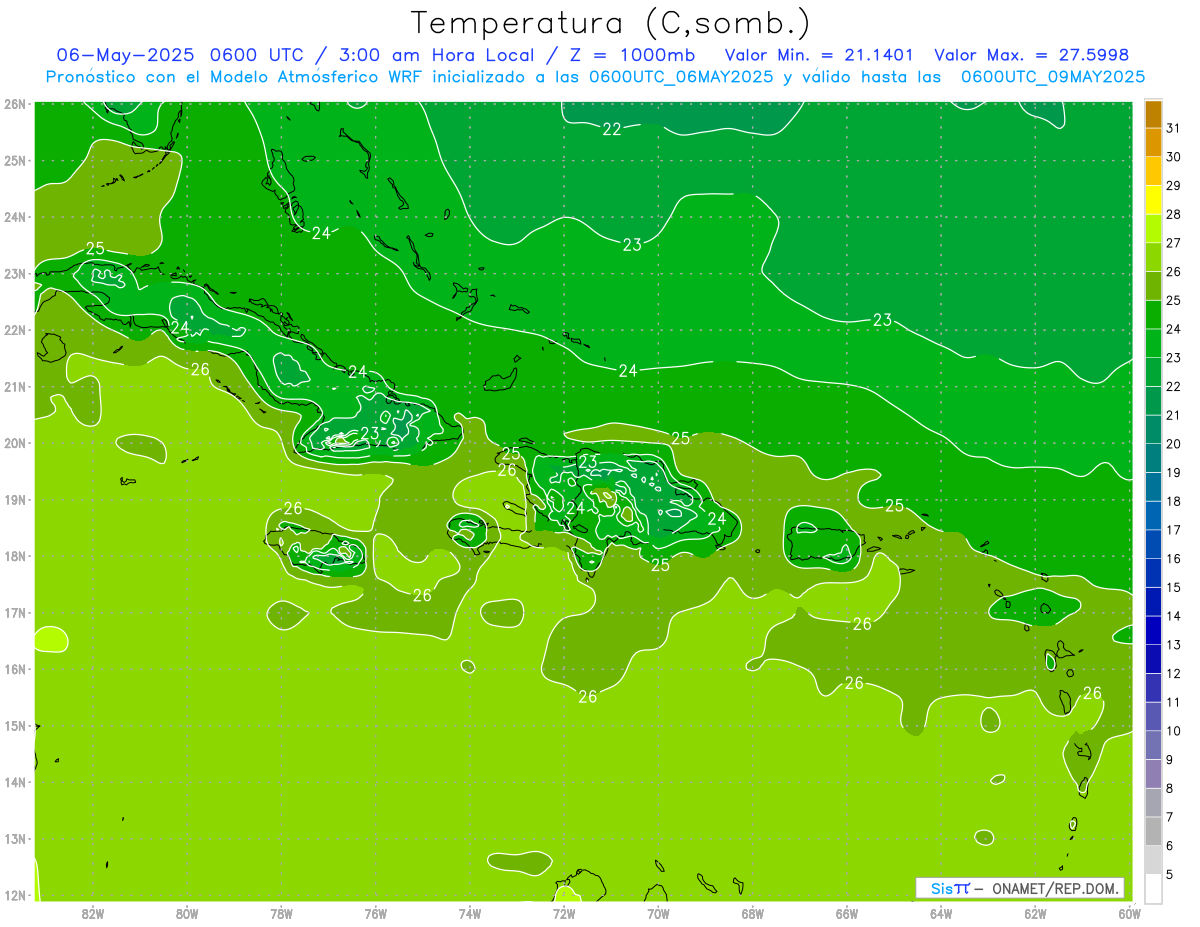Click the '3:00 am Hora Local' text
The width and height of the screenshot is (1200, 927).
(x=433, y=54)
